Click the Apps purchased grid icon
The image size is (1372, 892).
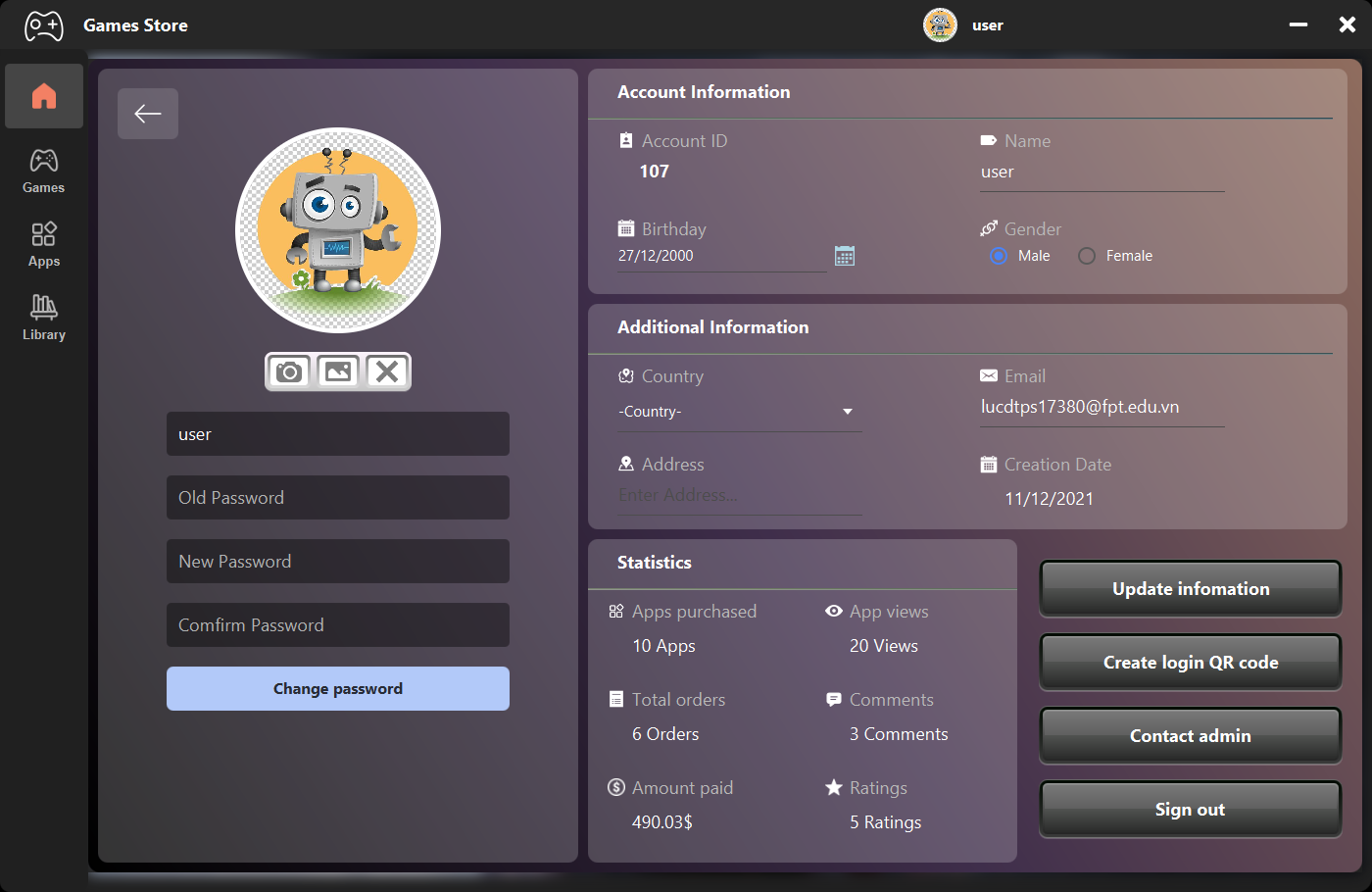[616, 611]
